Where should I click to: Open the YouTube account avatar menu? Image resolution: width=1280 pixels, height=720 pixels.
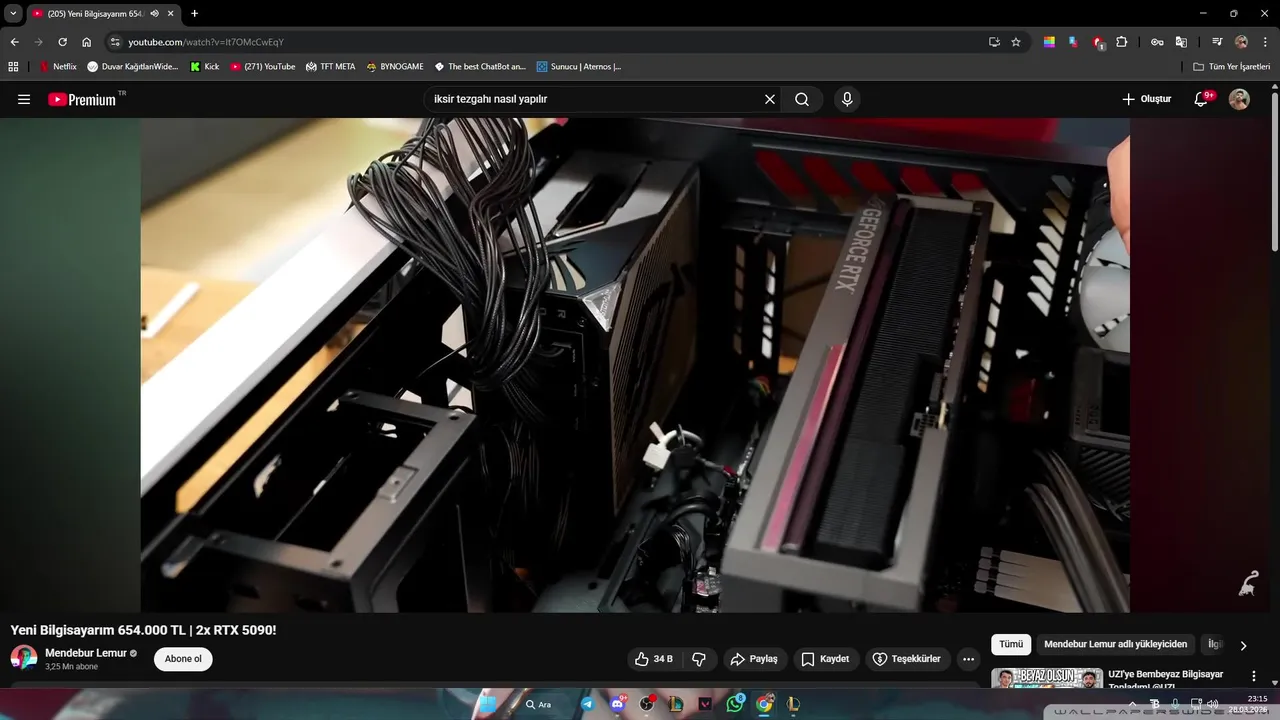click(1239, 99)
